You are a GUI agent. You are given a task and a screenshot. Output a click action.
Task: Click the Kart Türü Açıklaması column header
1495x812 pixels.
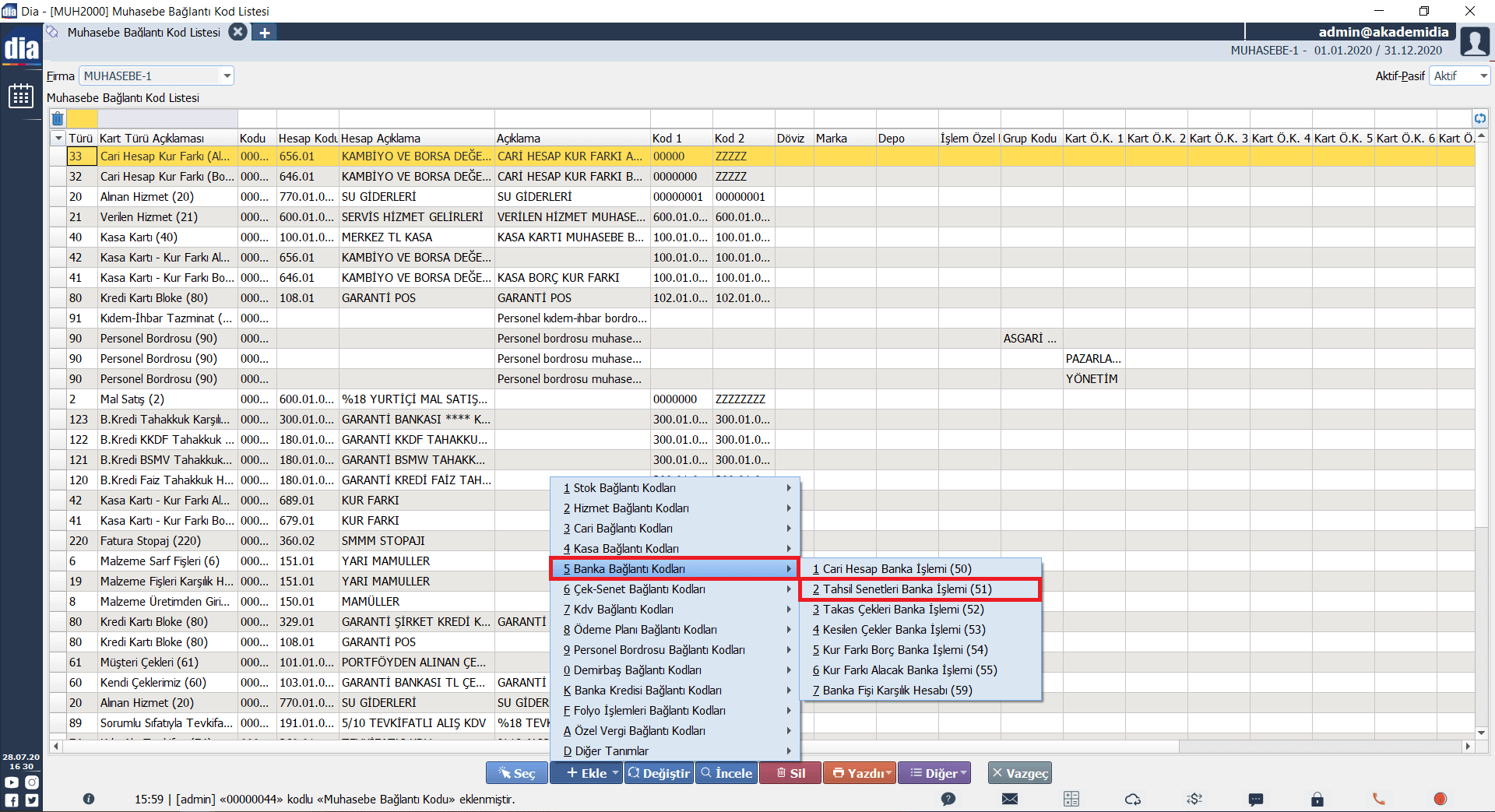point(167,138)
